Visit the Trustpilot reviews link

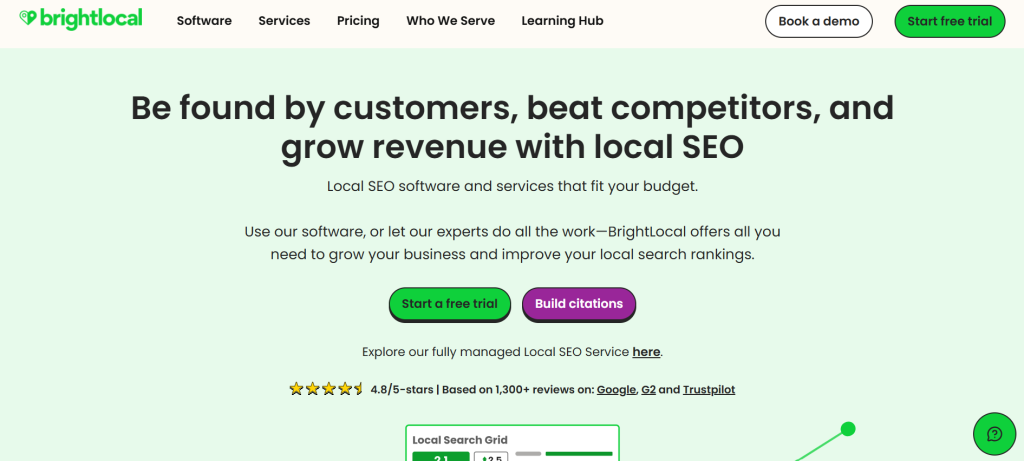point(709,389)
